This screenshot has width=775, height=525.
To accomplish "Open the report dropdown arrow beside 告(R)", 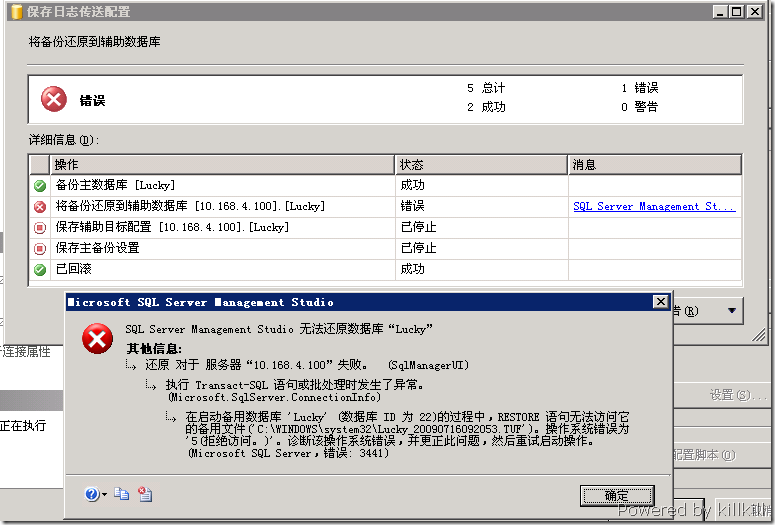I will click(x=732, y=311).
